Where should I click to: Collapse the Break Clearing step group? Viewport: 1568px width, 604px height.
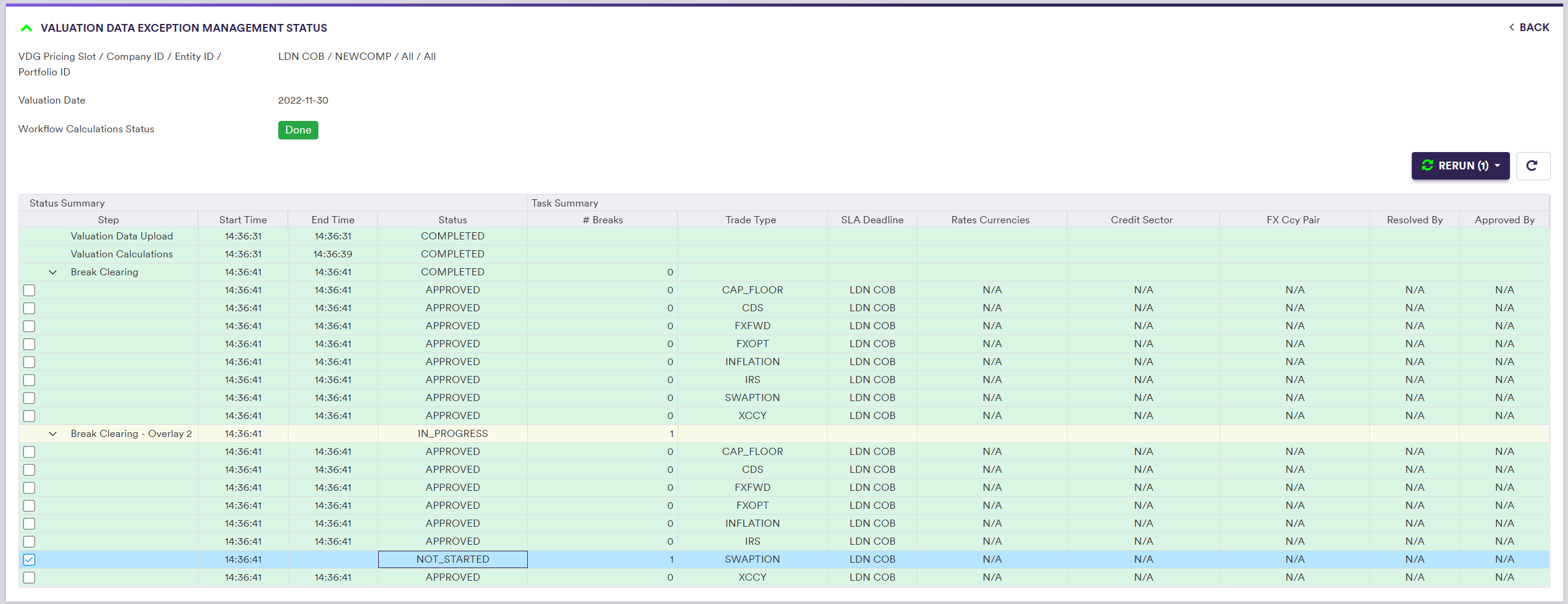pos(53,272)
